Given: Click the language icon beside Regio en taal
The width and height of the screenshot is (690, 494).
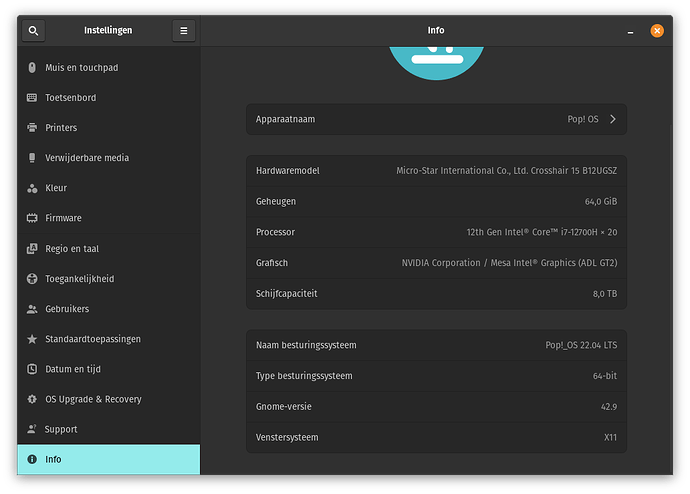Looking at the screenshot, I should coord(32,249).
